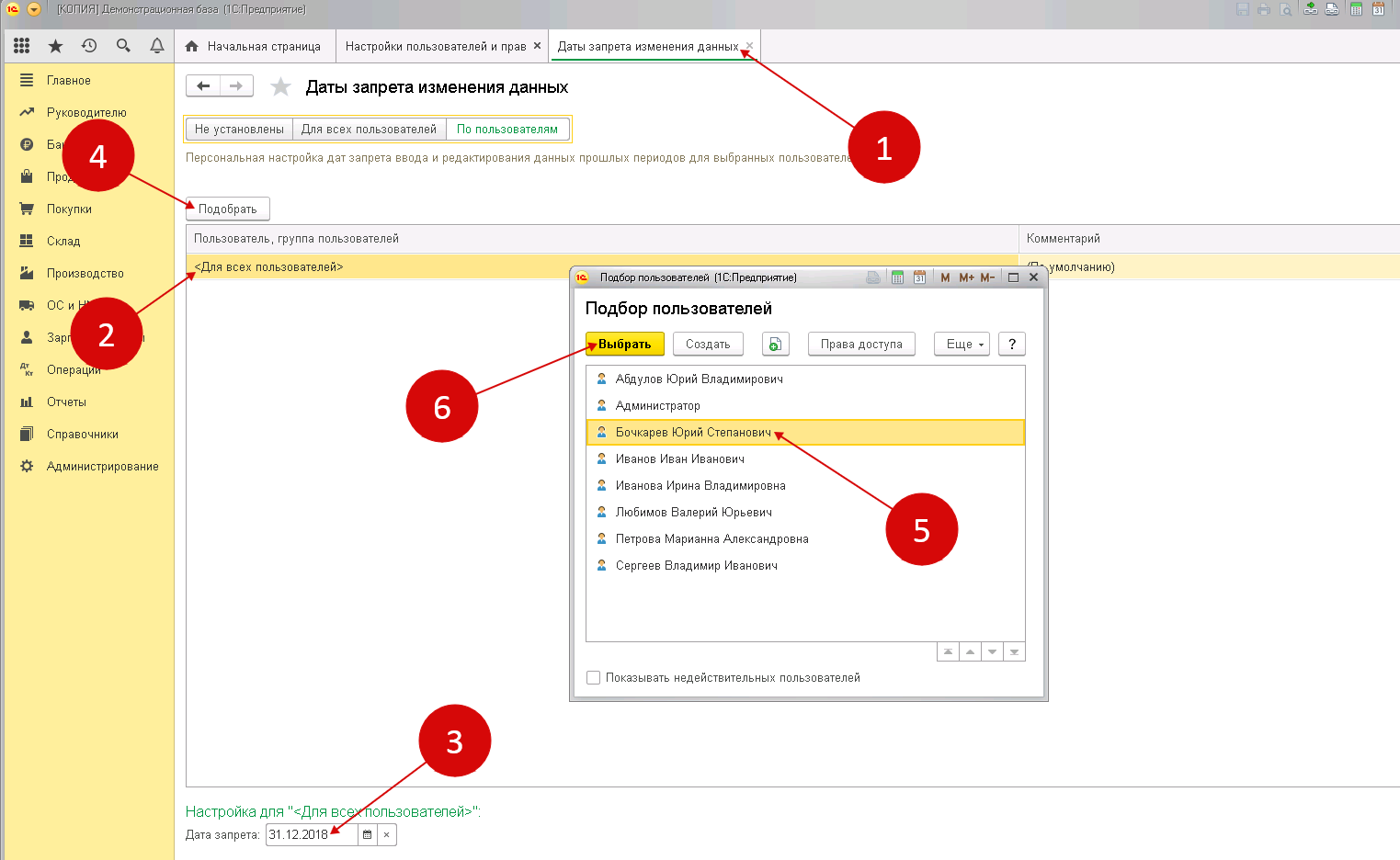
Task: Click the yellow Выбрать button
Action: (625, 345)
